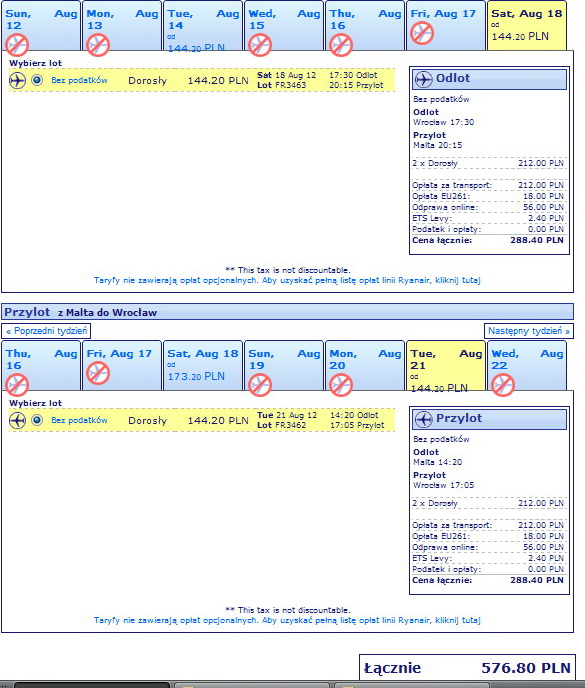This screenshot has height=688, width=585.
Task: Go to Poprzedni tydzień for return flights
Action: [x=46, y=331]
